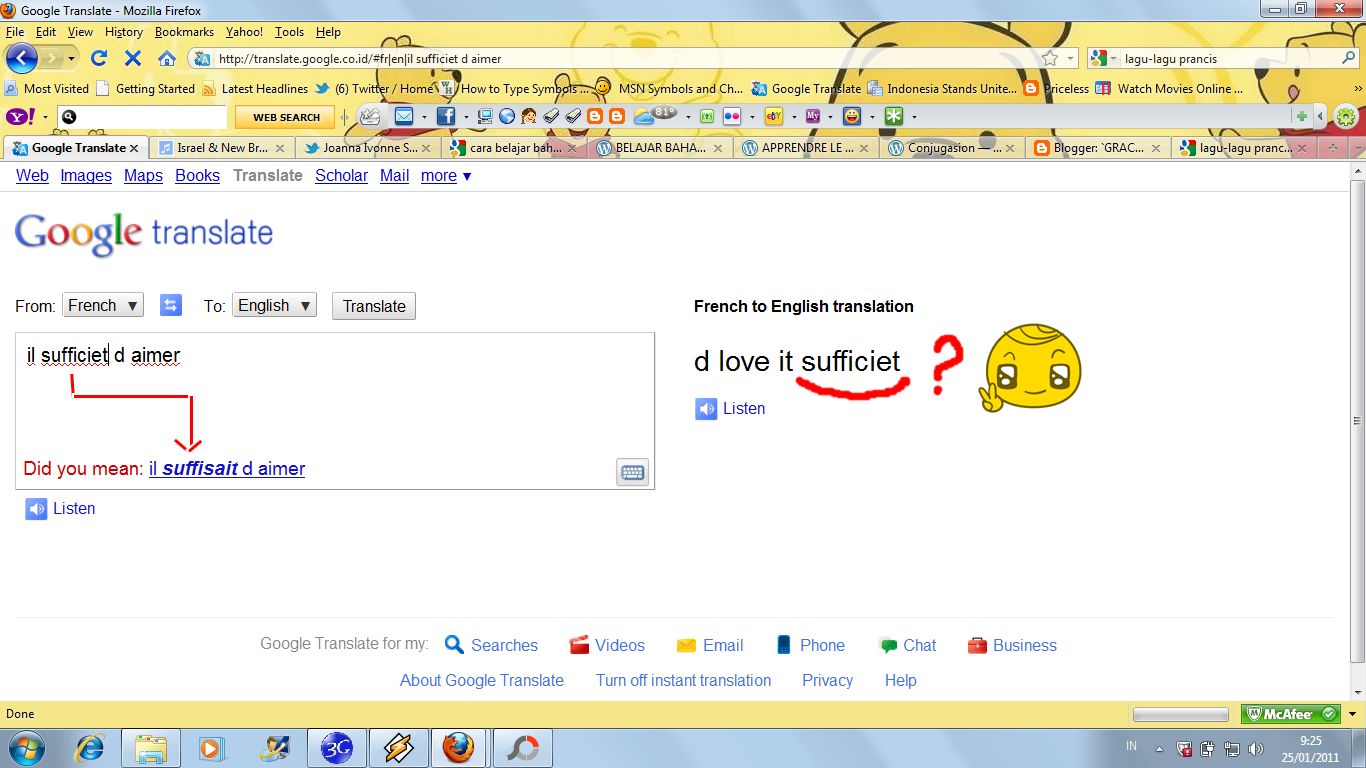
Task: Click 'Turn off instant translation'
Action: (x=683, y=681)
